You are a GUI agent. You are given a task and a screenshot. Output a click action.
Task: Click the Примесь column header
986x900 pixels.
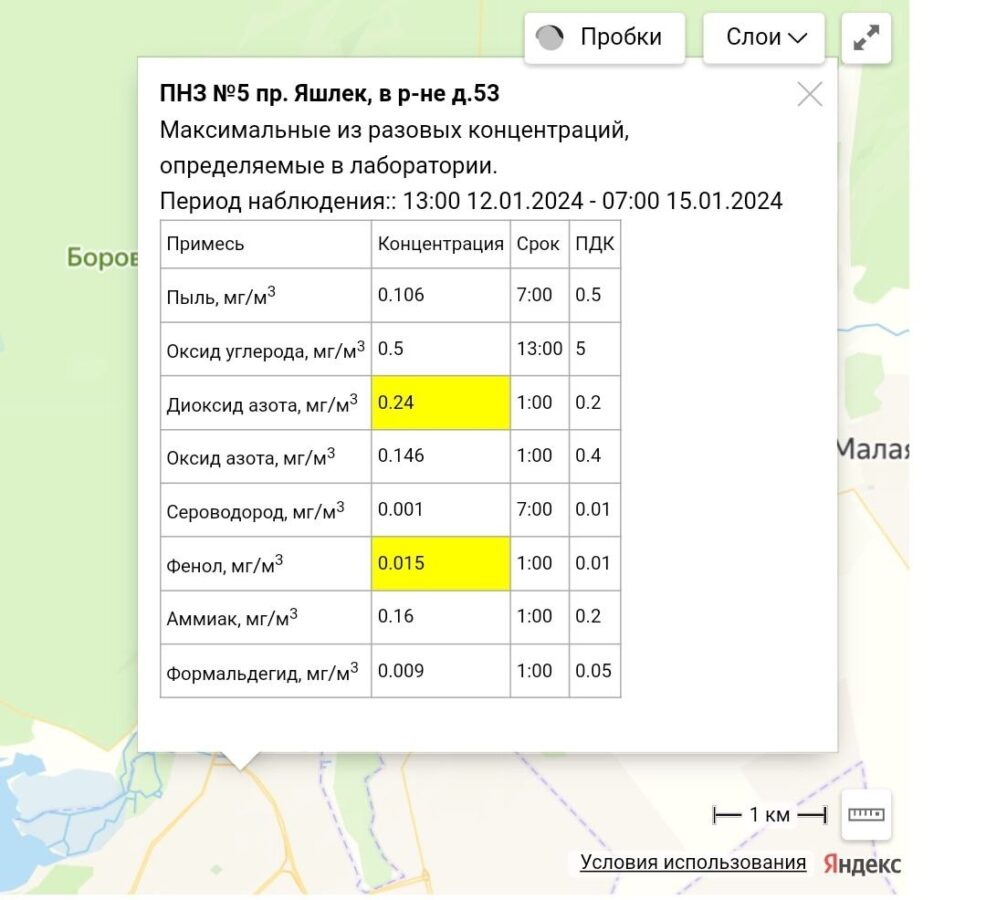coord(205,244)
